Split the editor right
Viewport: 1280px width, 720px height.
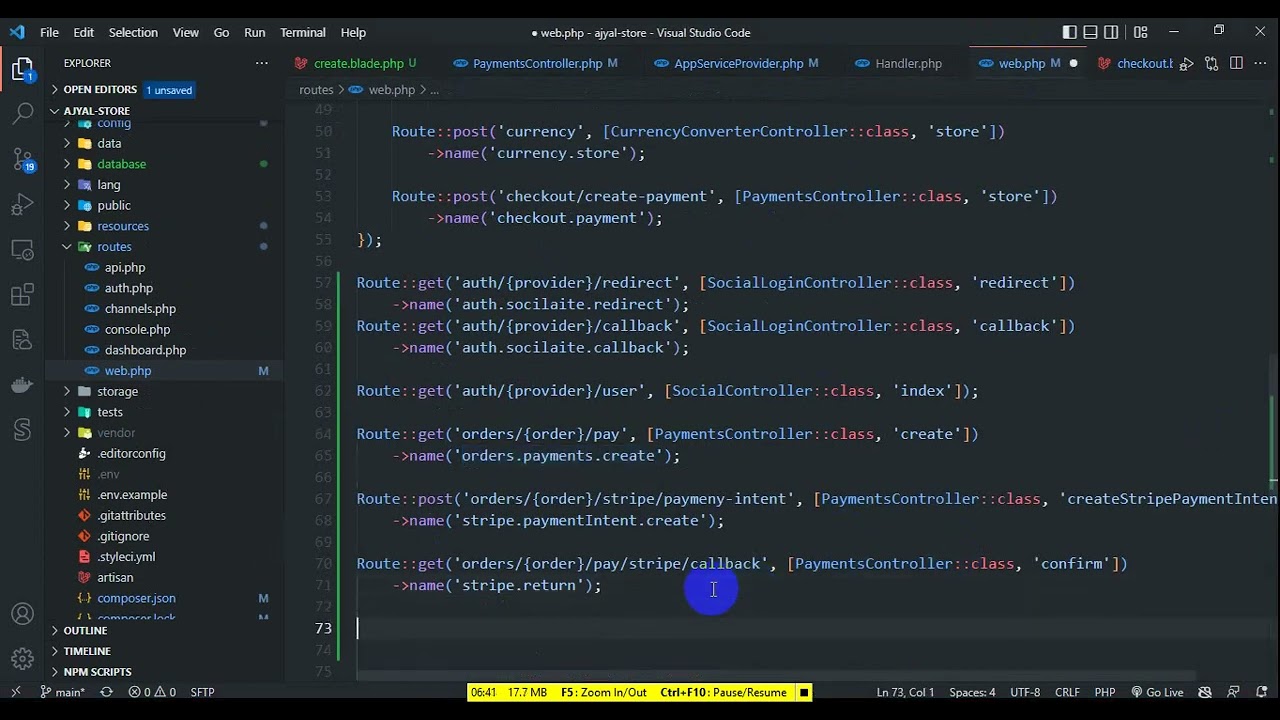click(x=1236, y=63)
